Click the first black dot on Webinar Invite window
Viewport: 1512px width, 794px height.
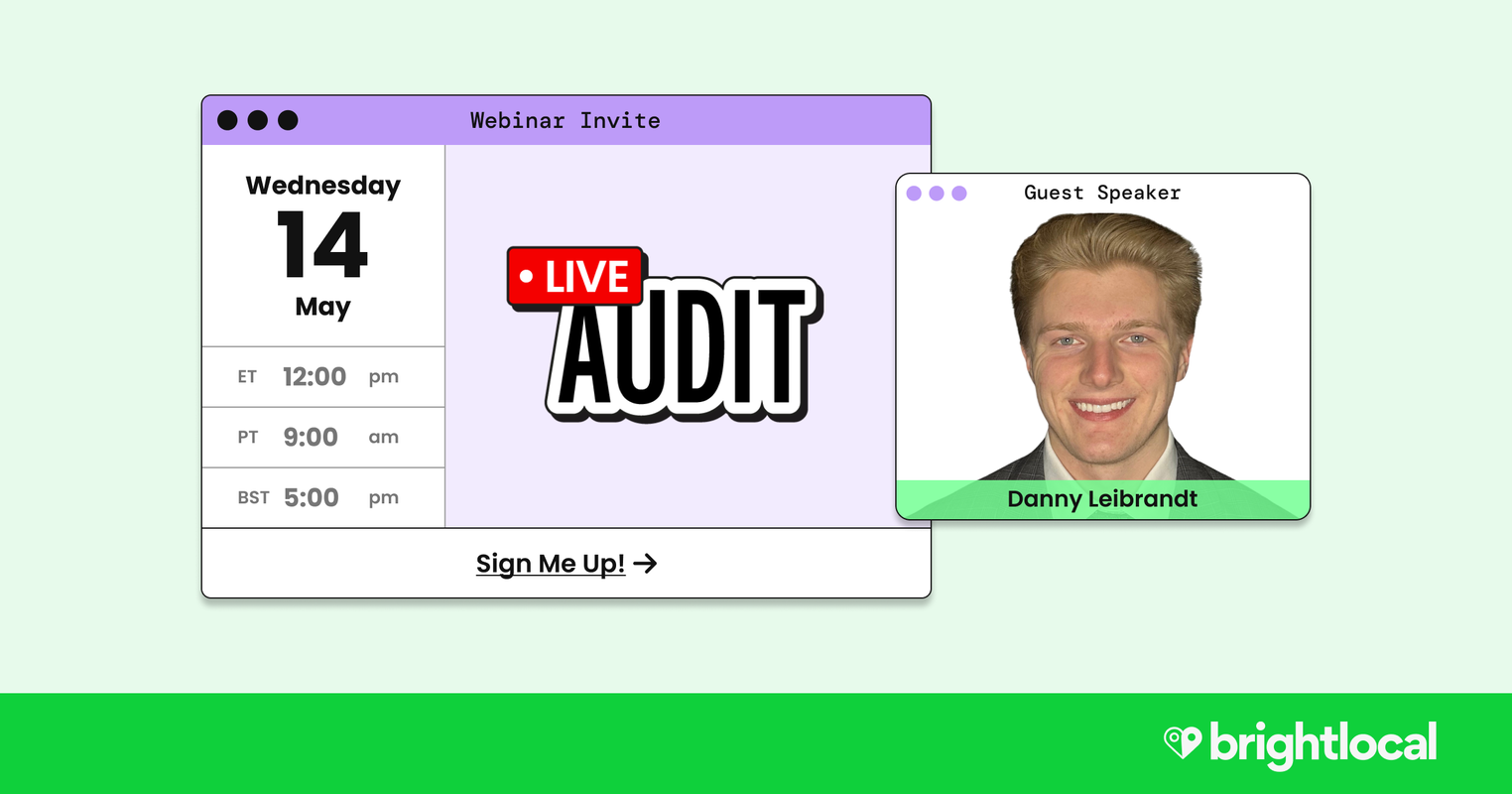pyautogui.click(x=226, y=120)
